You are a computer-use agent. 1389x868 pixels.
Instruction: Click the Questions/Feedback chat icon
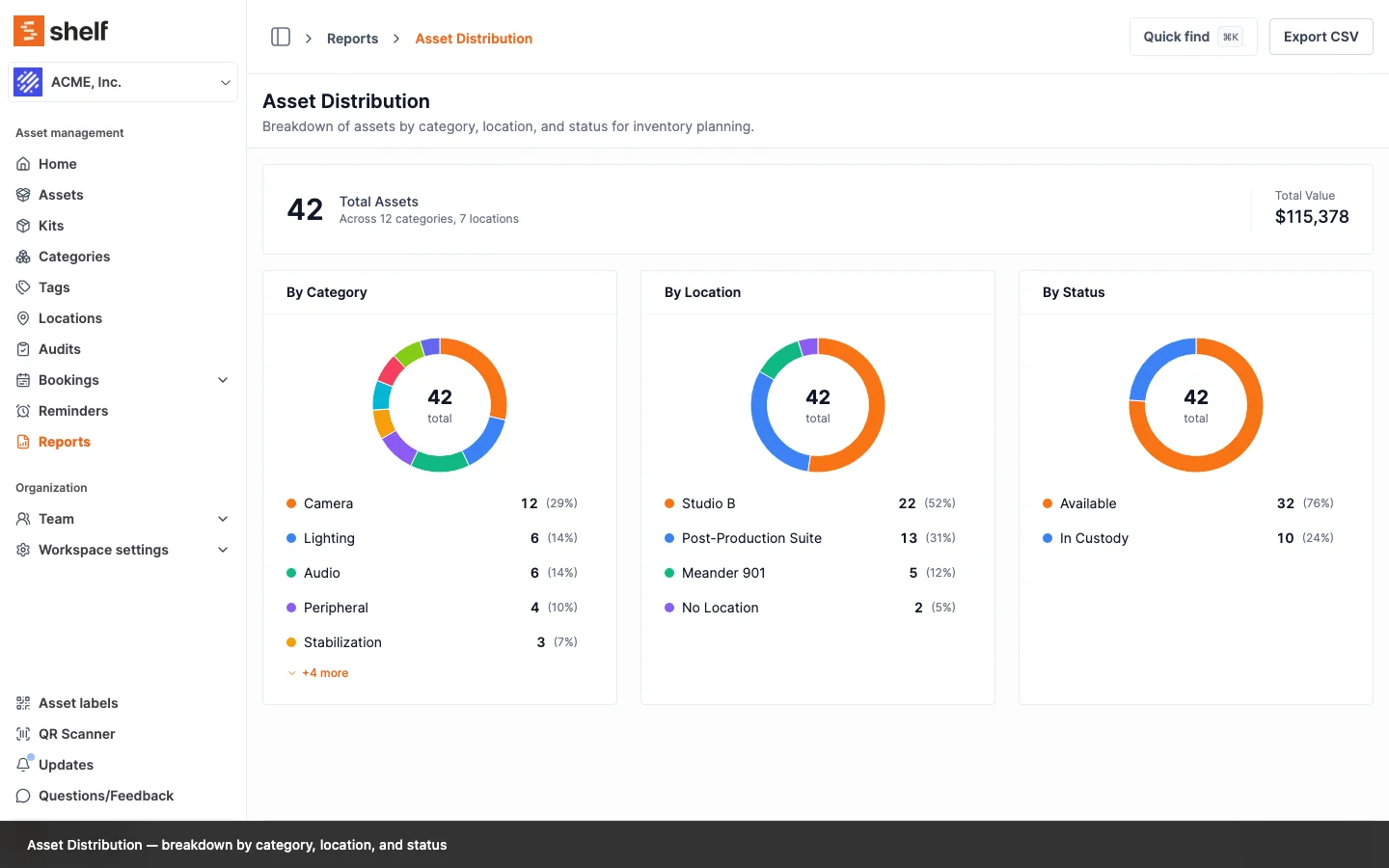23,796
